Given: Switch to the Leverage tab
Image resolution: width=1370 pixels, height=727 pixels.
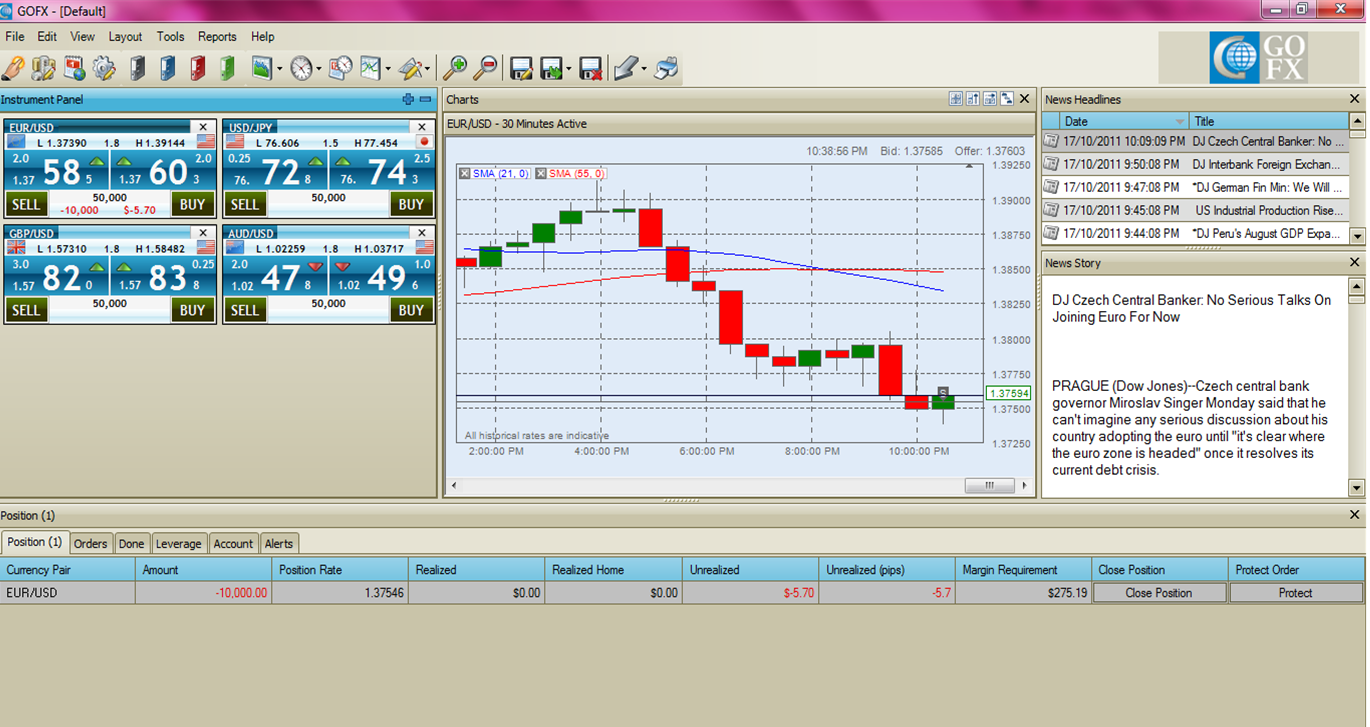Looking at the screenshot, I should click(x=179, y=544).
